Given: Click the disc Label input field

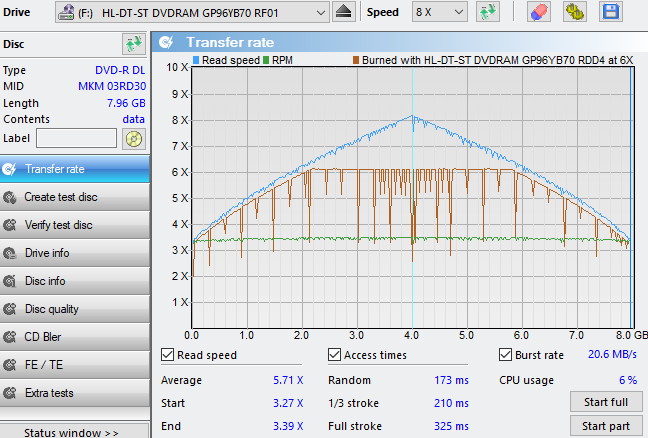Looking at the screenshot, I should (x=76, y=138).
